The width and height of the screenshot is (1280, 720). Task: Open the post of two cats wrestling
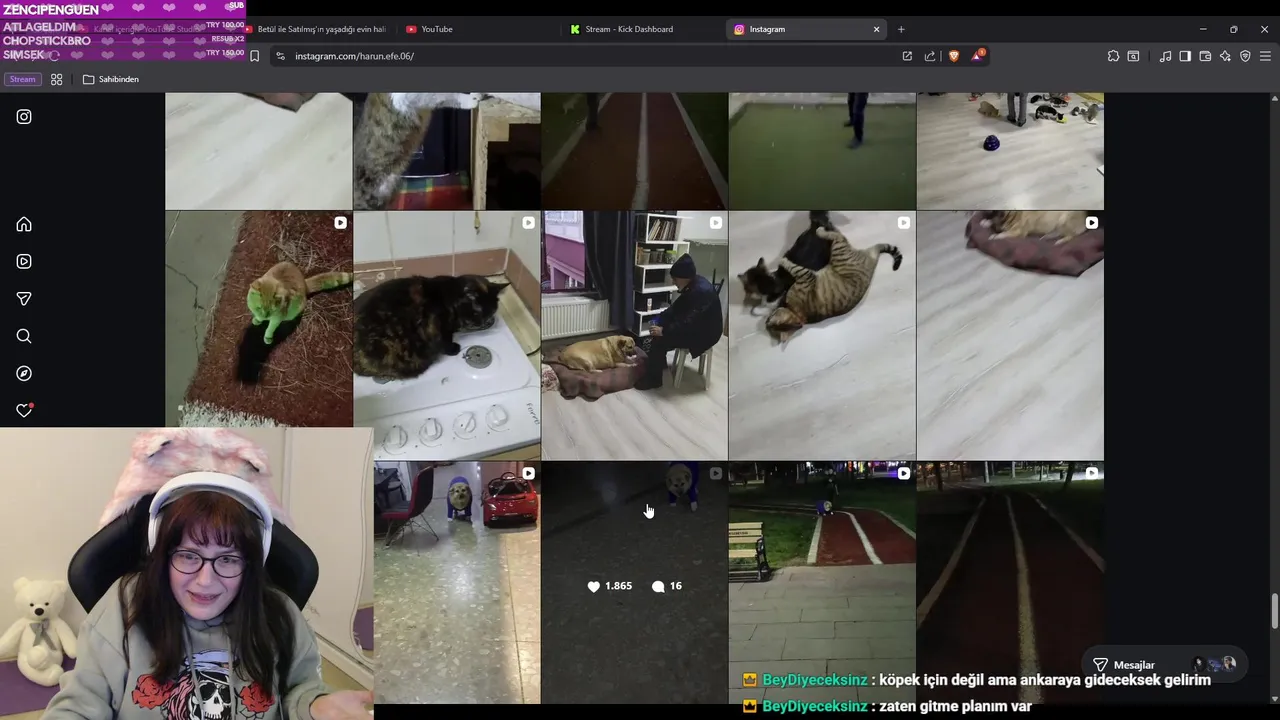coord(822,335)
